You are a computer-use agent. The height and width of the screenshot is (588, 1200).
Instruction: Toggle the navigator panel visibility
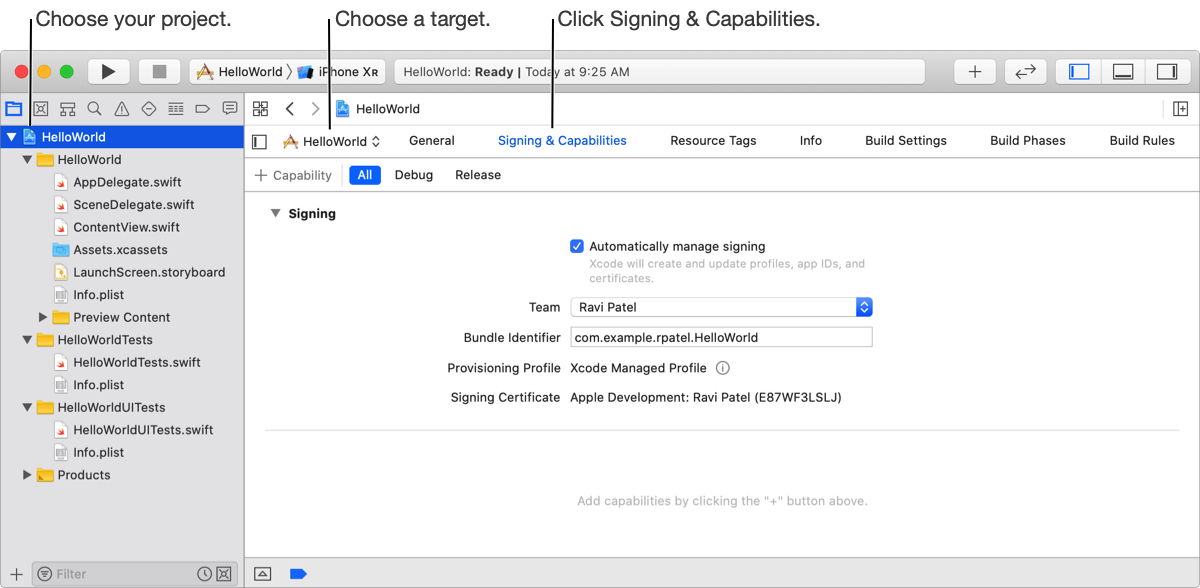point(1079,71)
